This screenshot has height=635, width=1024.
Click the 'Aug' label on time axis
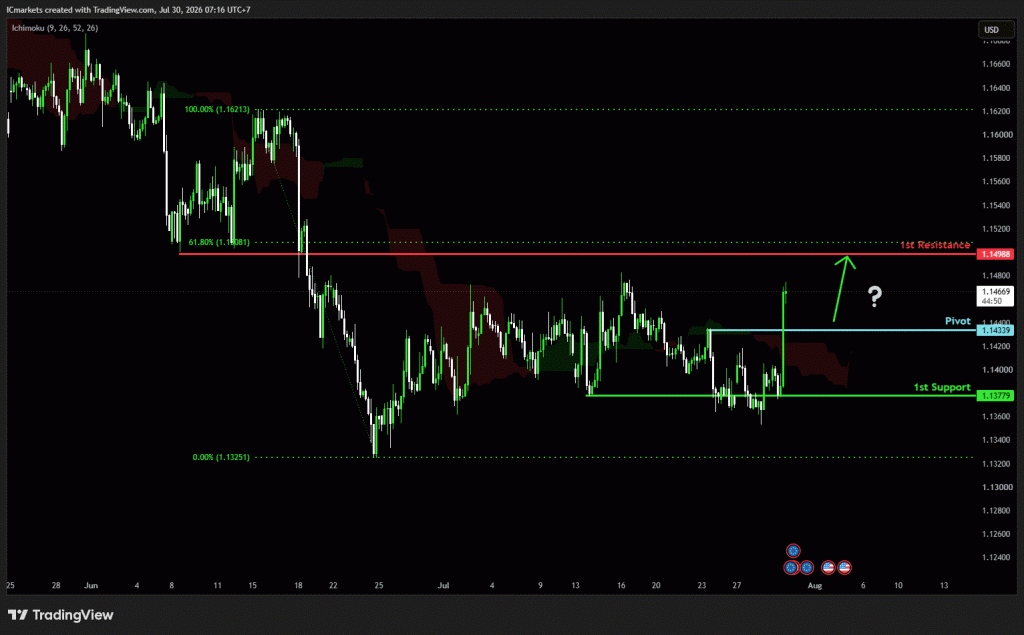pos(814,585)
